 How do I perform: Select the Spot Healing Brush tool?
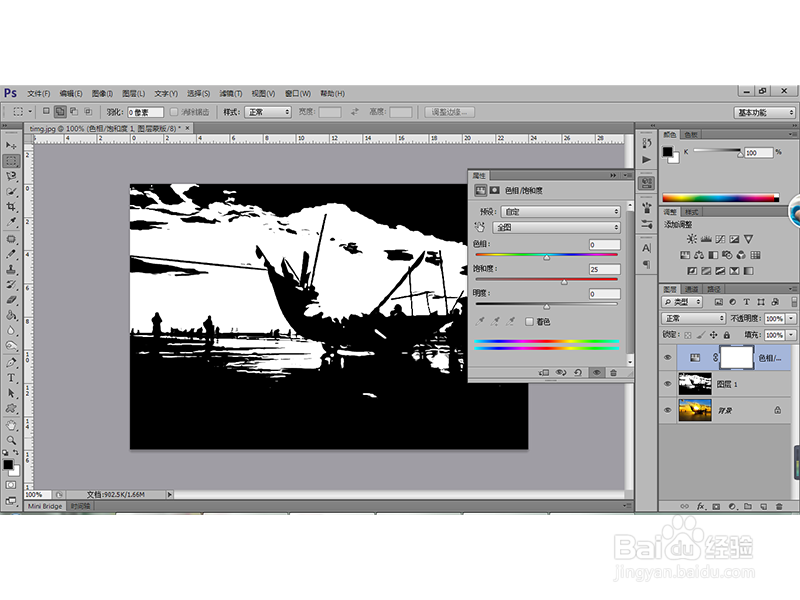(x=11, y=239)
